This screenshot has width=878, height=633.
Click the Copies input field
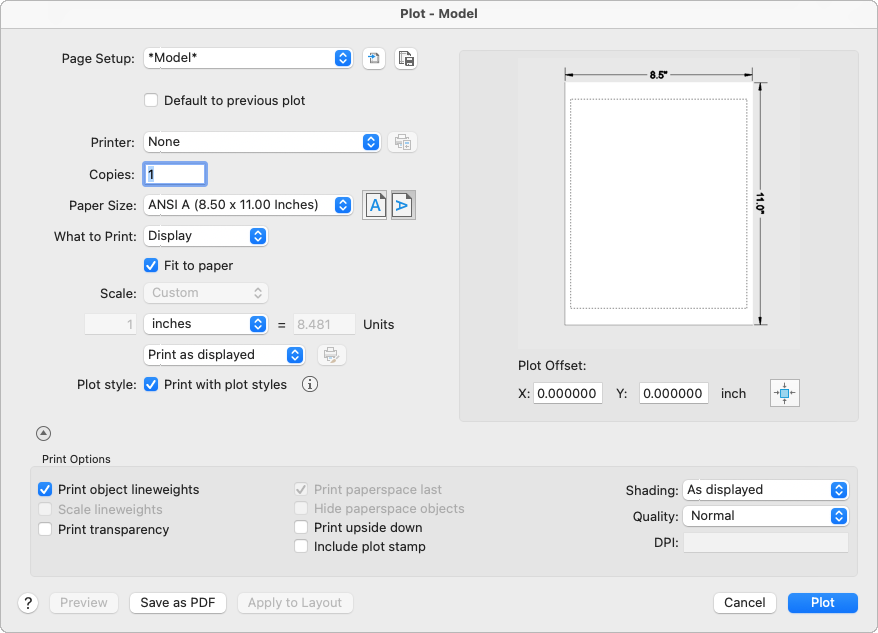point(176,174)
